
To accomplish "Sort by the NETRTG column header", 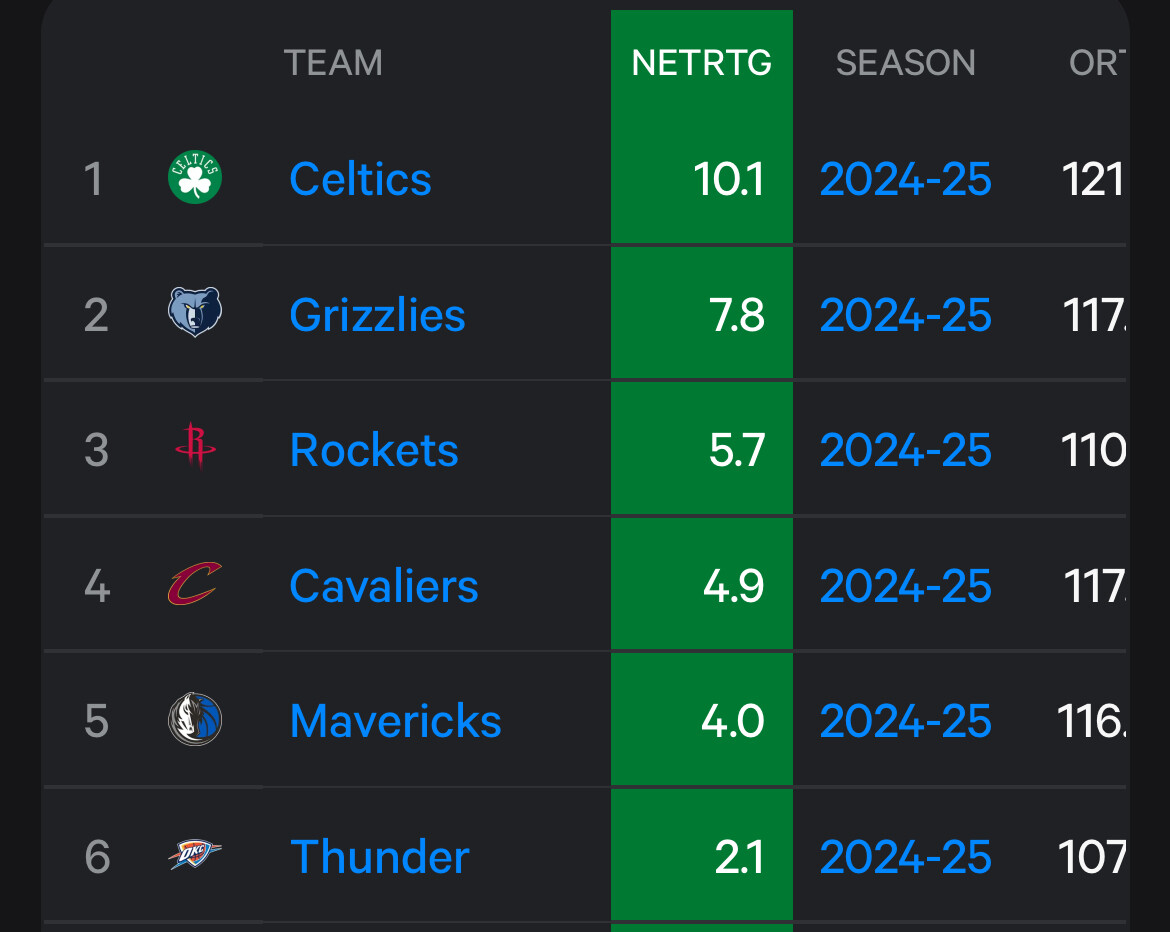I will tap(701, 63).
